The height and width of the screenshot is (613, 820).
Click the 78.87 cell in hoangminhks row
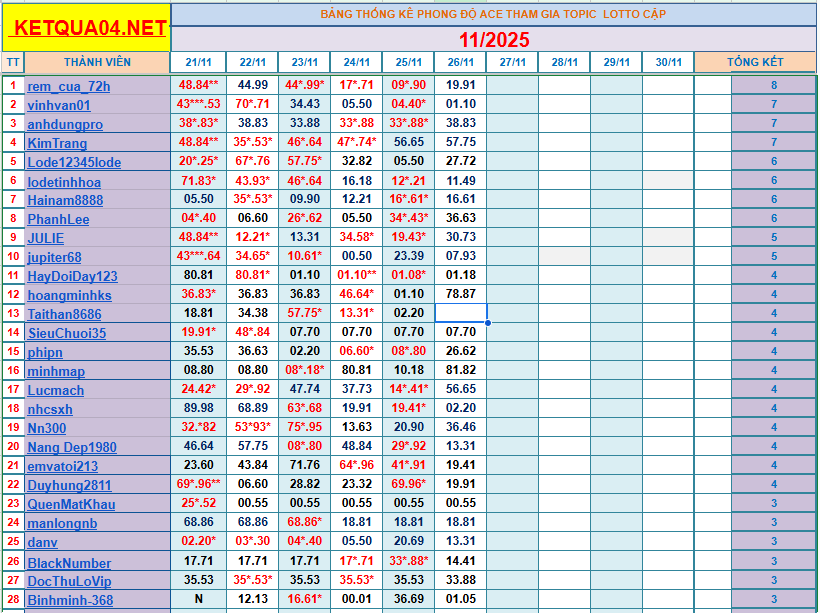coord(461,294)
